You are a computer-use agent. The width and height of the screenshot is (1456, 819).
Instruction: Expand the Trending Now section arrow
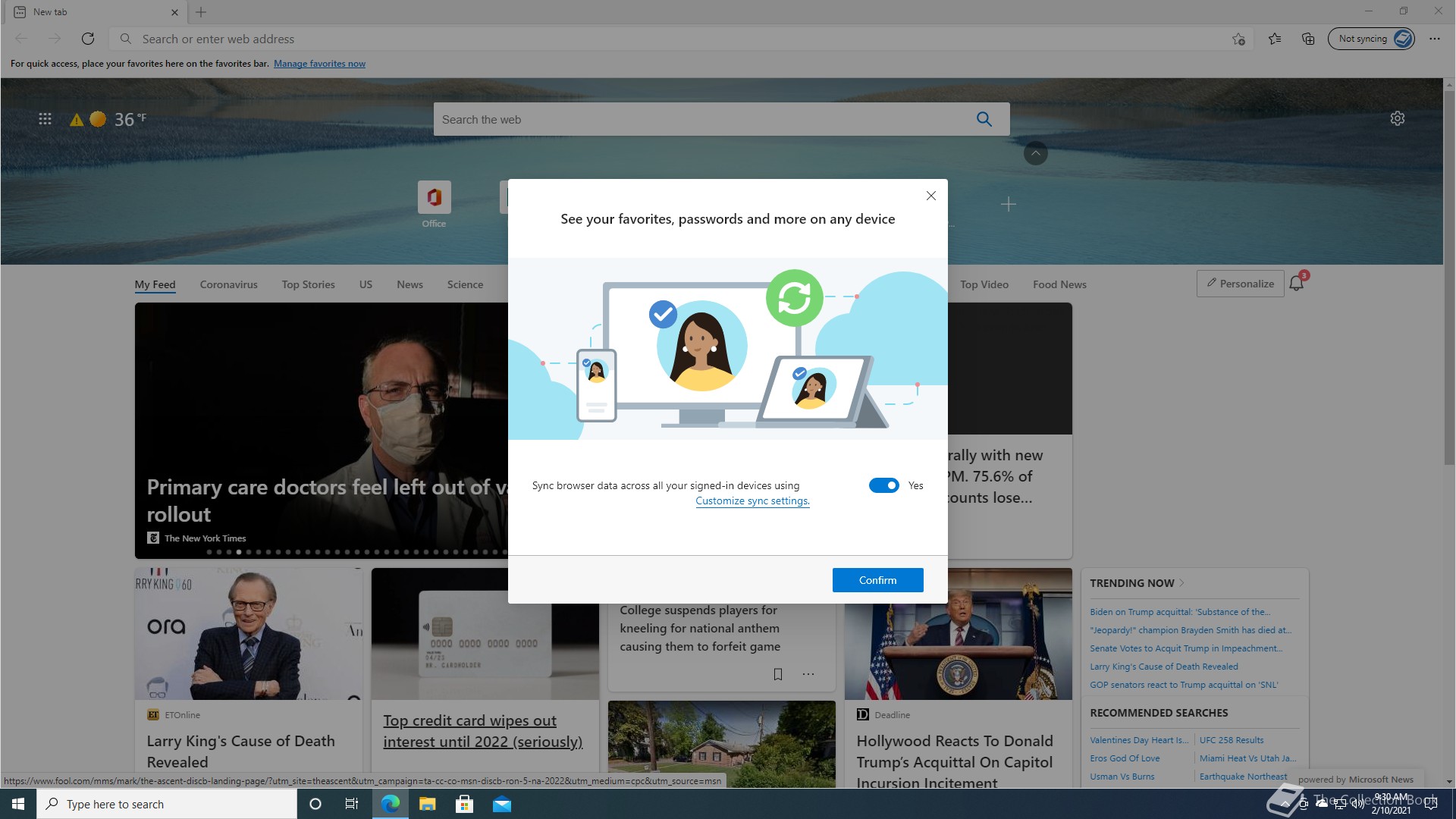click(1181, 583)
